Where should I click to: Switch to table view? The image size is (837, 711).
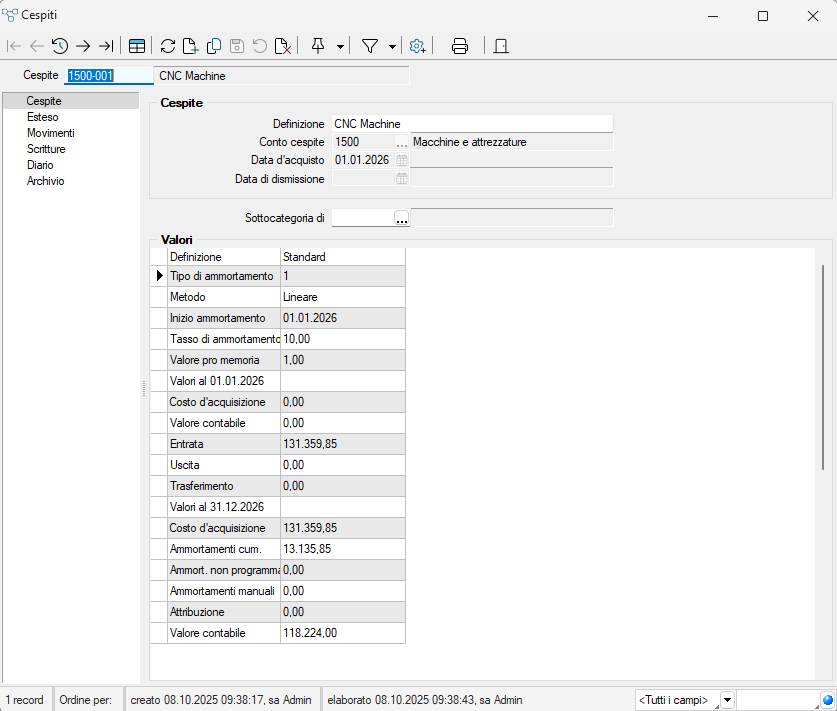136,46
